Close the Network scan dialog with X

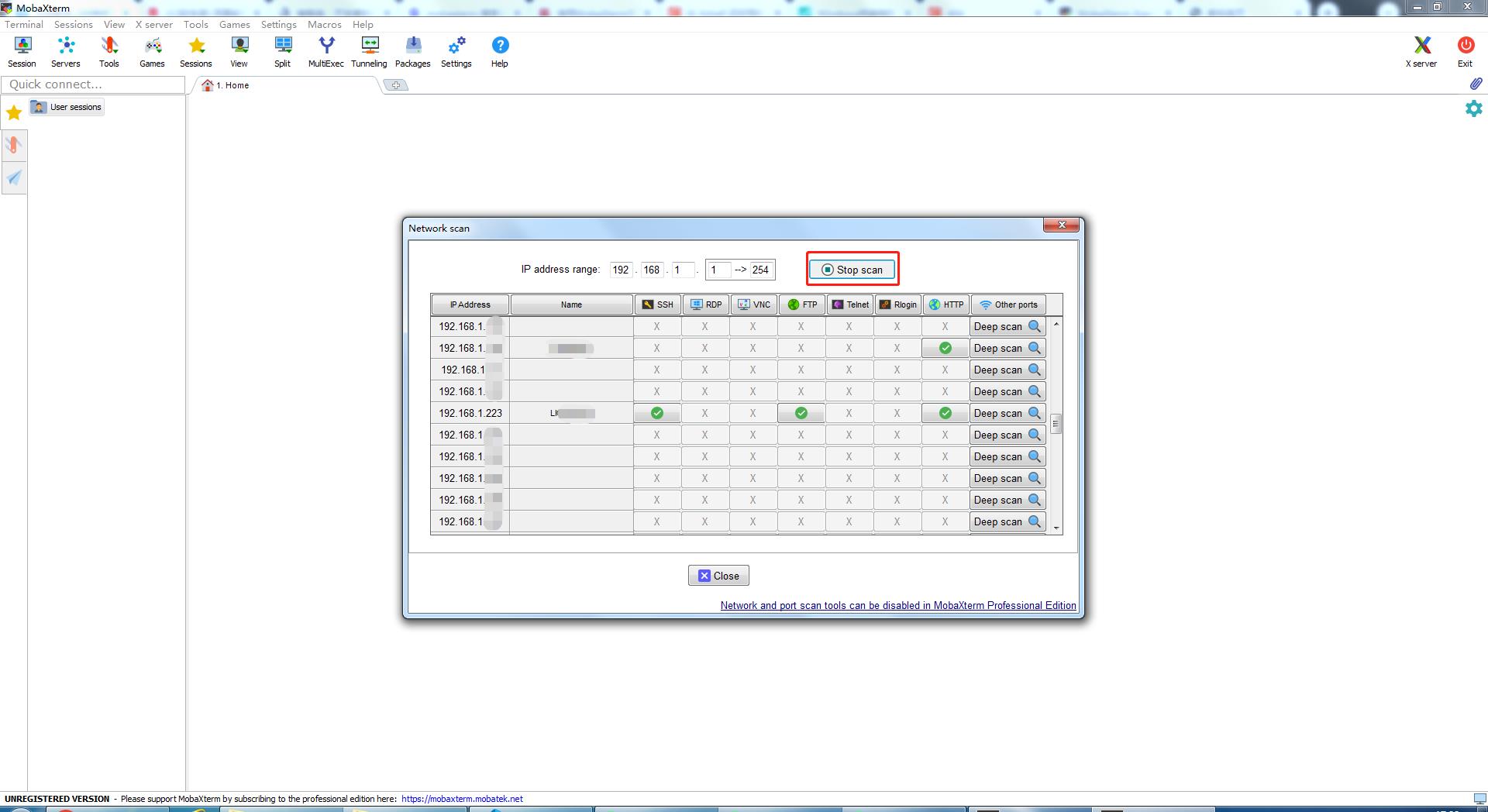(x=1061, y=225)
